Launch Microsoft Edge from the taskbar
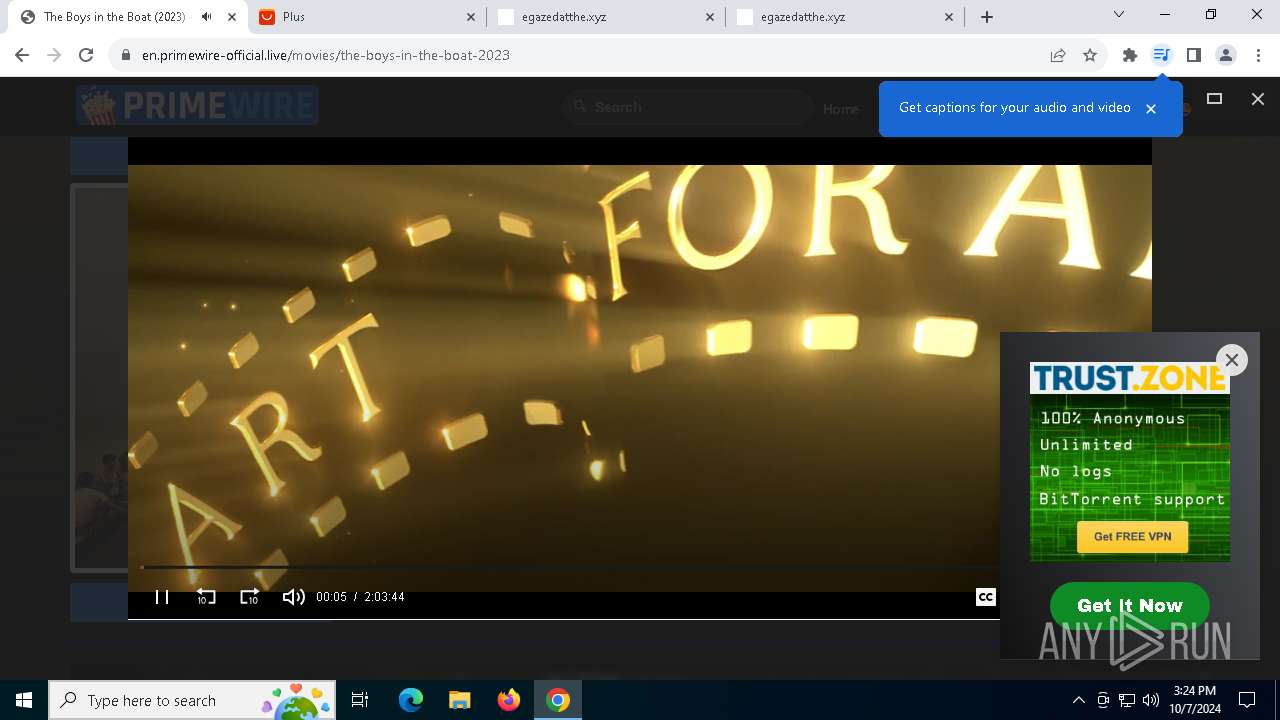 [x=411, y=700]
